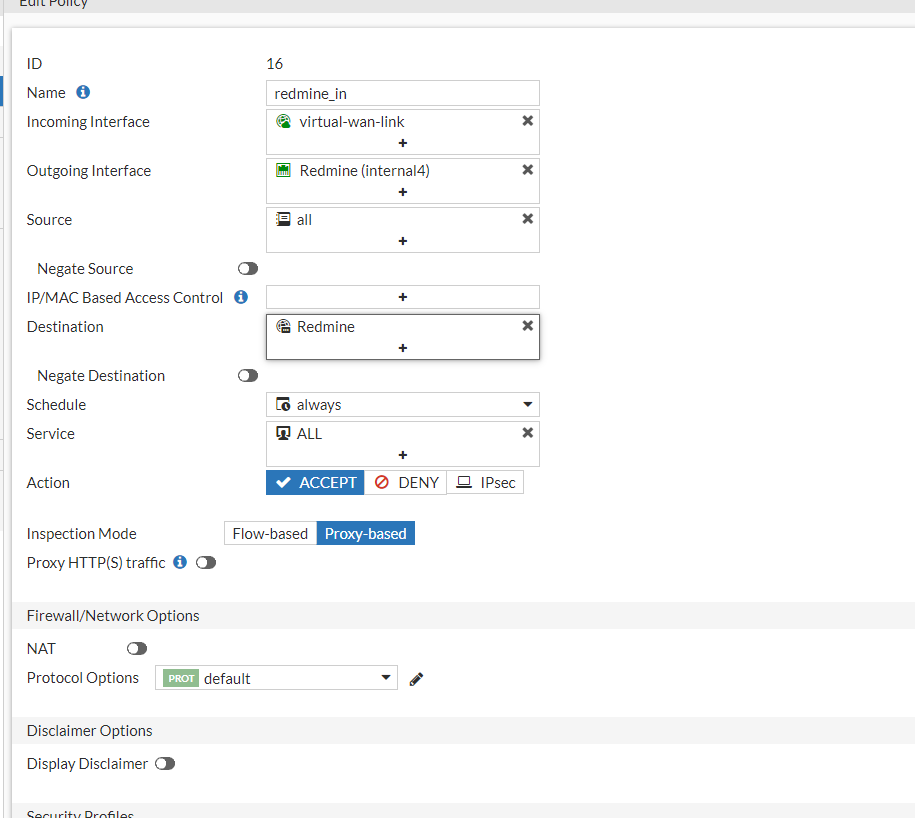
Task: Click the Redmine (internal4) interface icon
Action: click(284, 170)
